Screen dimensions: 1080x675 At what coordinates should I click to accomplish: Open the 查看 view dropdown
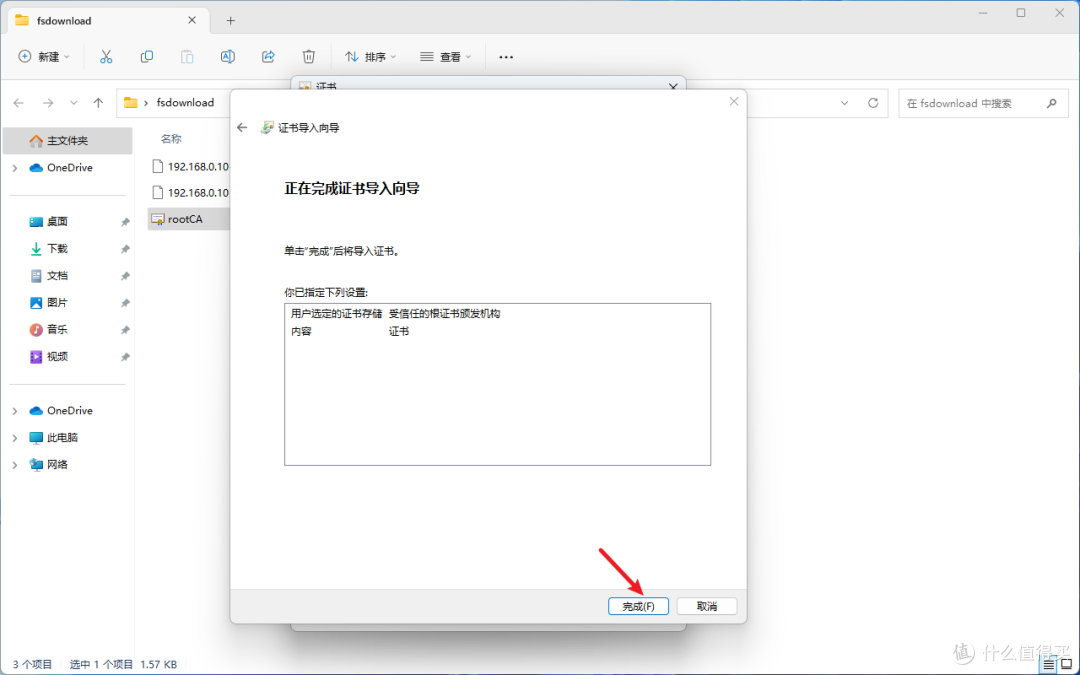(x=446, y=57)
